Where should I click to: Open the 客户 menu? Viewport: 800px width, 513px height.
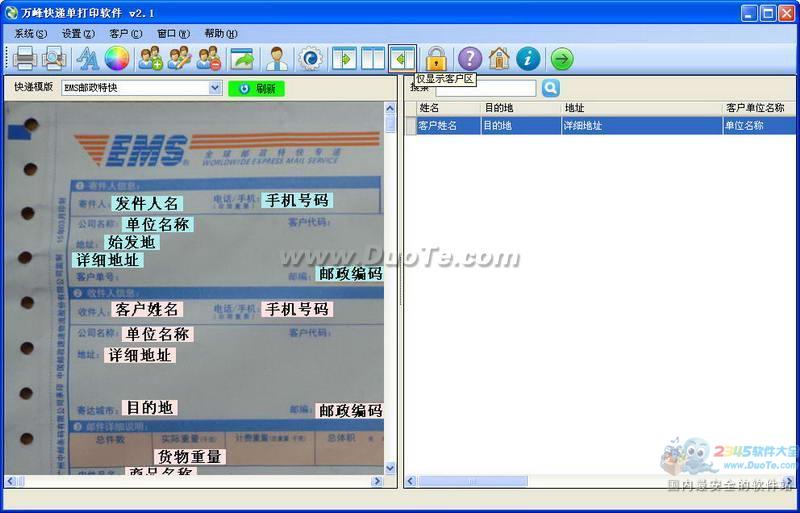[x=126, y=34]
